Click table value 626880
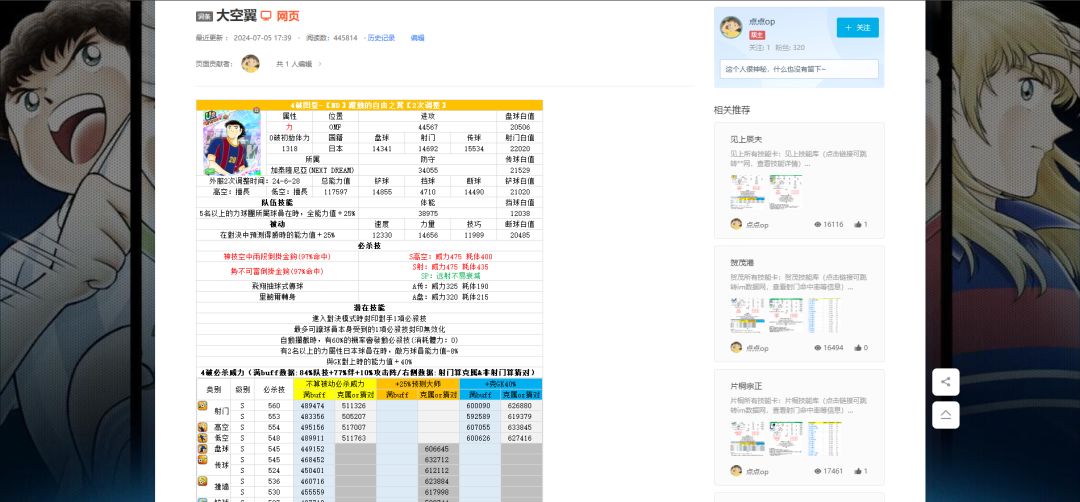The height and width of the screenshot is (502, 1080). click(x=521, y=406)
